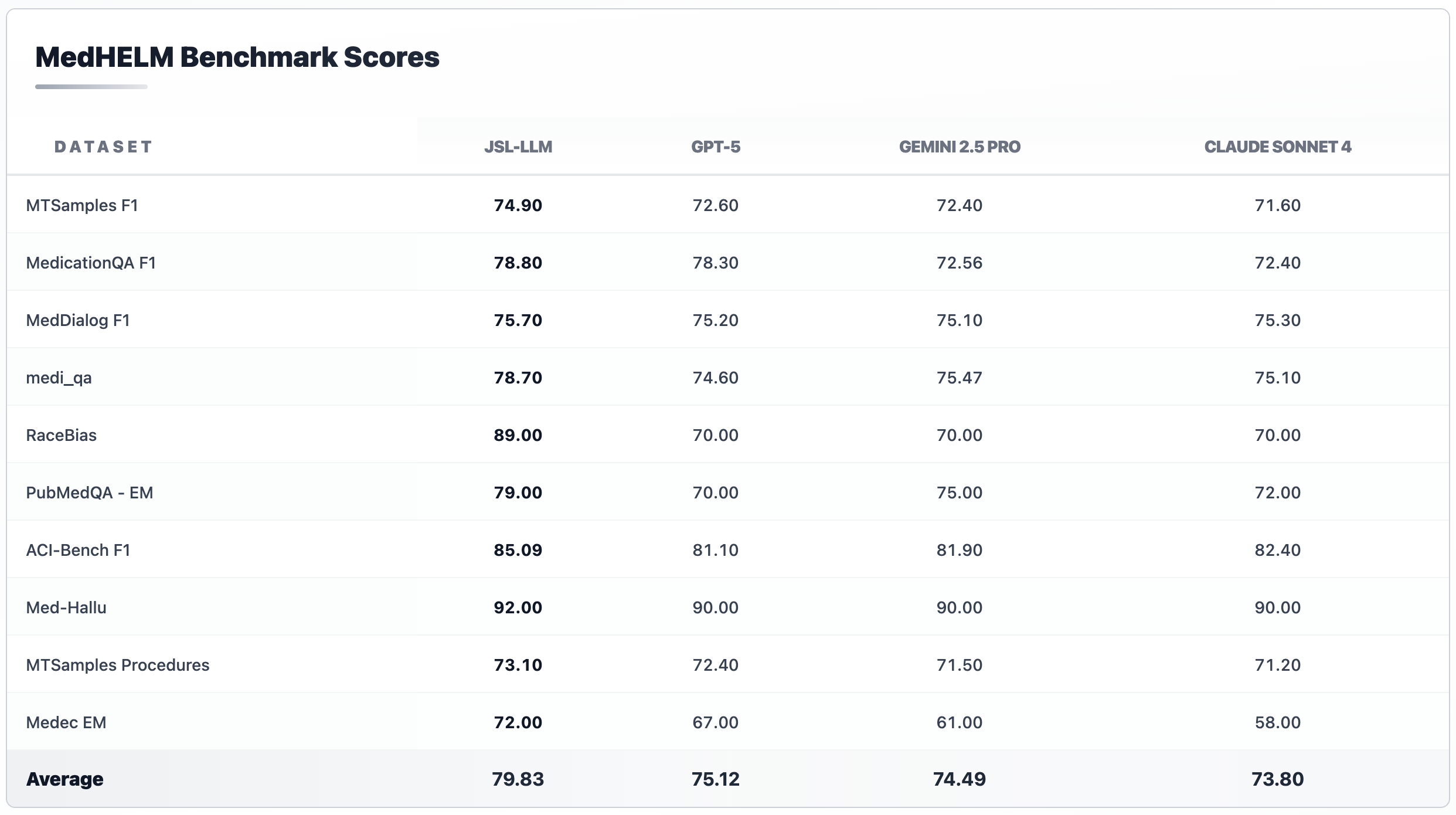
Task: Click the JSL-LLM average score 79.83
Action: [x=518, y=779]
